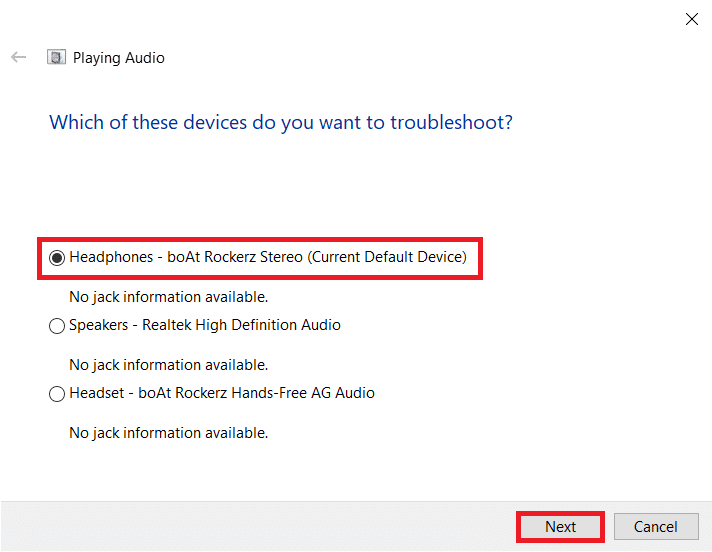Click the jack information text under Speakers

click(x=168, y=365)
